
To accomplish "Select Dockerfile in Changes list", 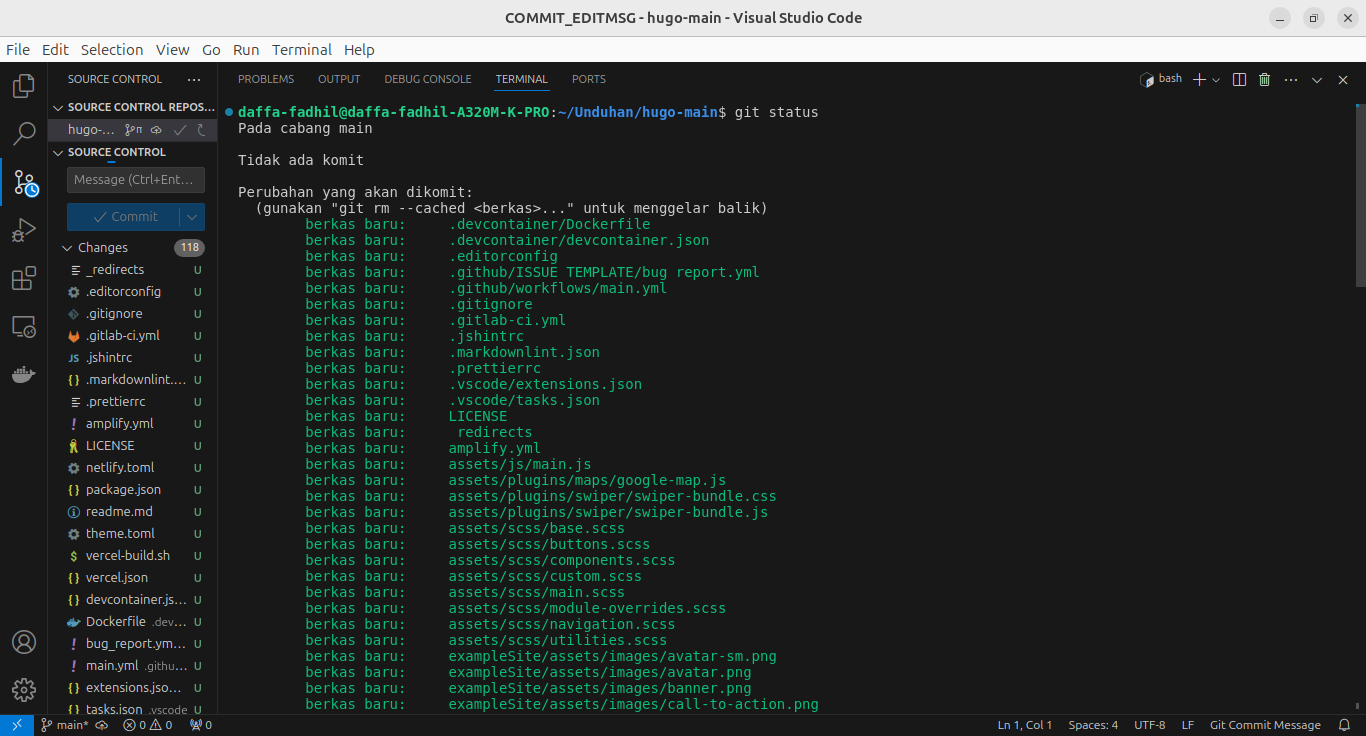I will [x=133, y=622].
